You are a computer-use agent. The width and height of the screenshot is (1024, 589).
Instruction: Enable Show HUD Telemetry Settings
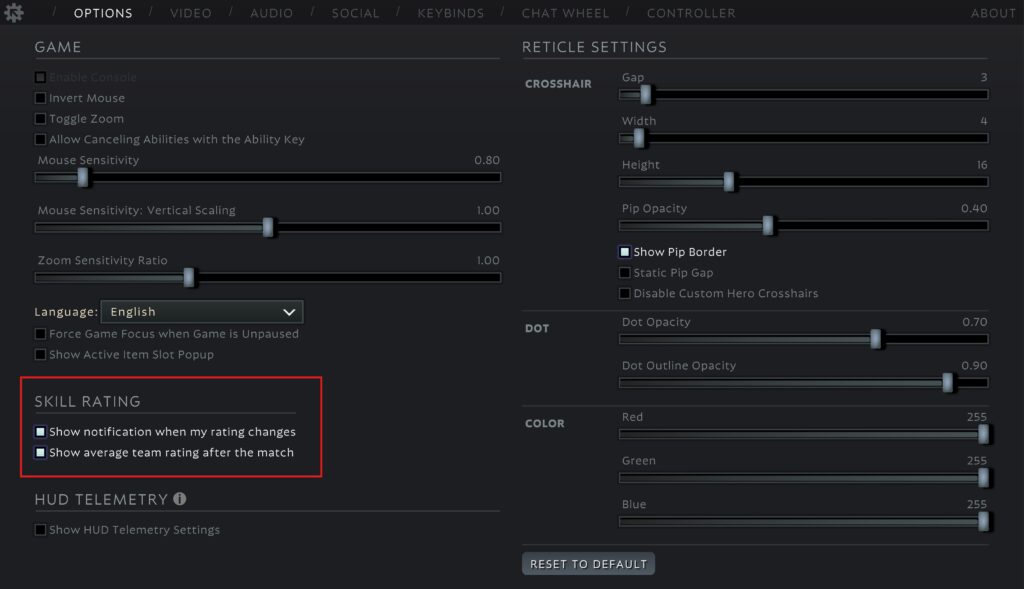click(41, 530)
